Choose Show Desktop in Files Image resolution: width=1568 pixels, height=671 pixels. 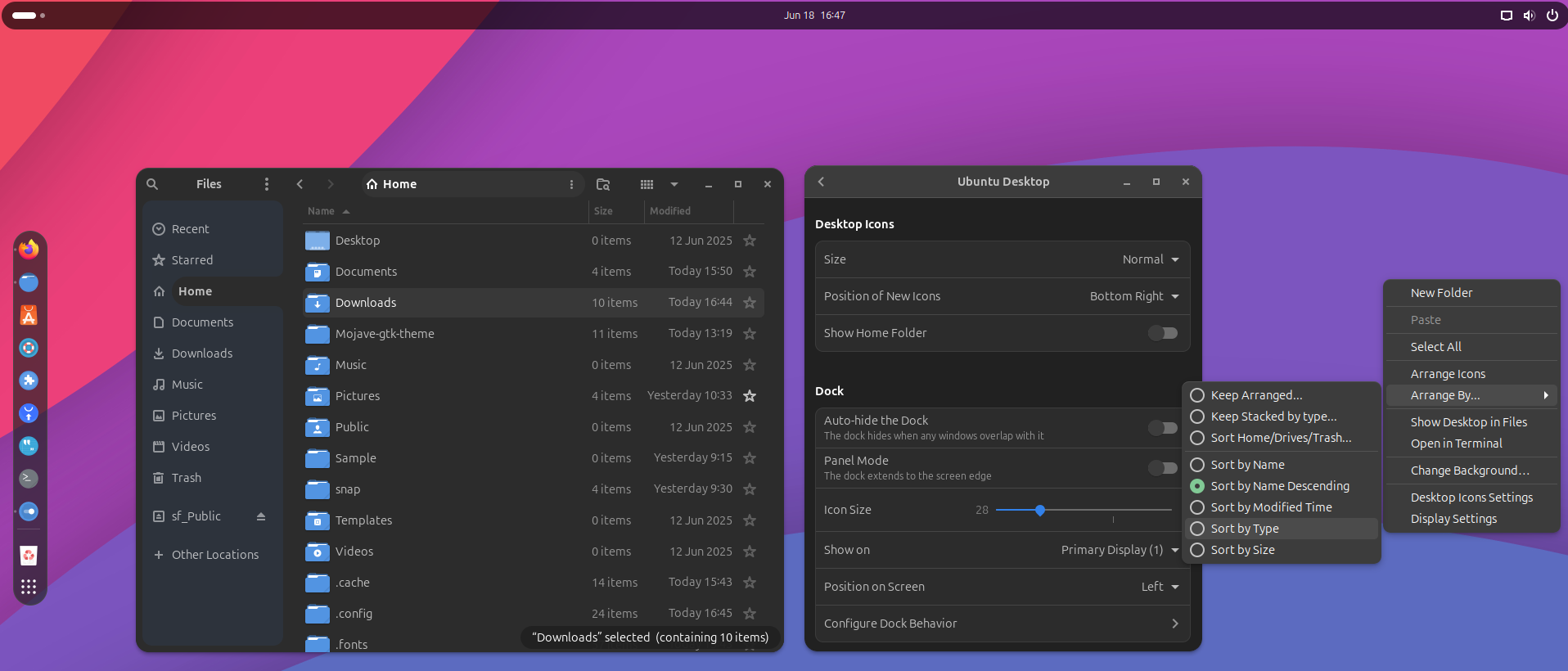coord(1471,422)
